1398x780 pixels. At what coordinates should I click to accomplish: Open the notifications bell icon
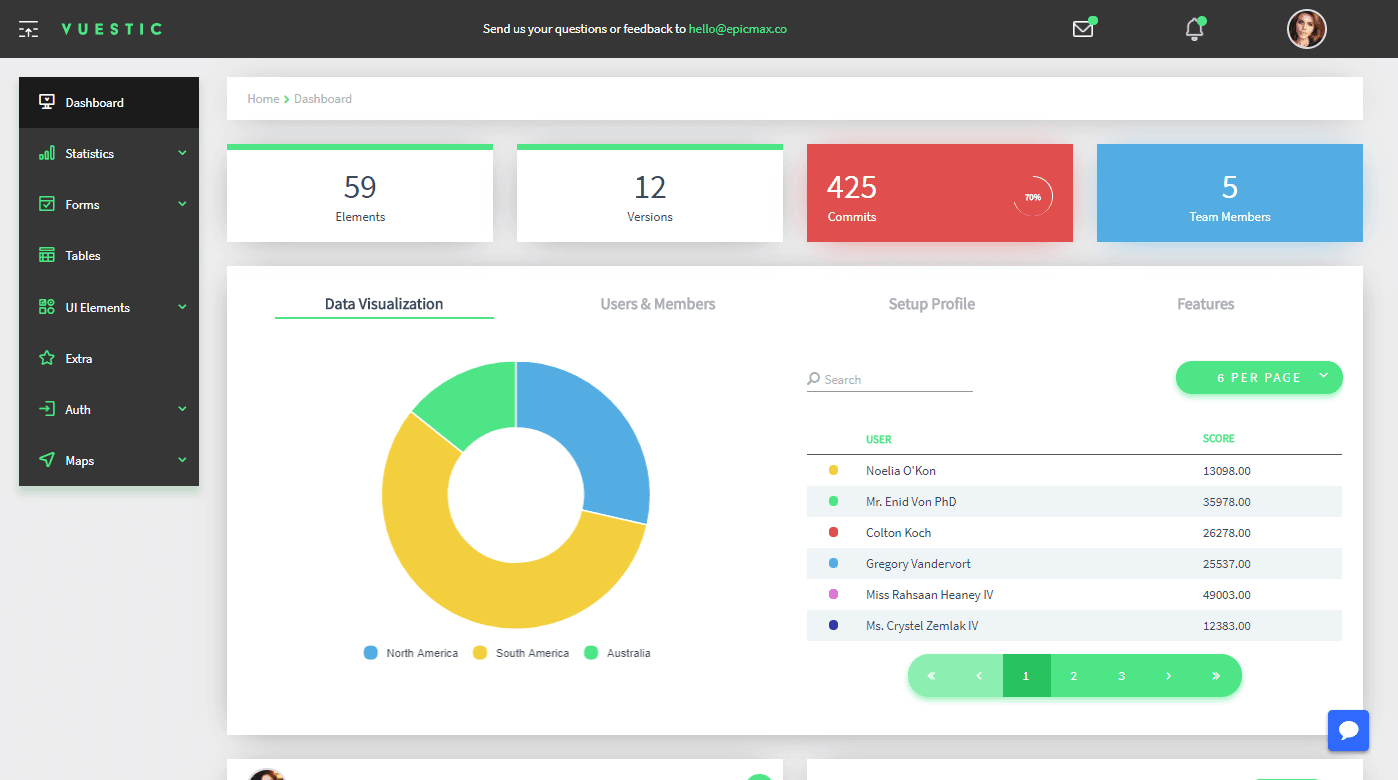click(x=1194, y=29)
